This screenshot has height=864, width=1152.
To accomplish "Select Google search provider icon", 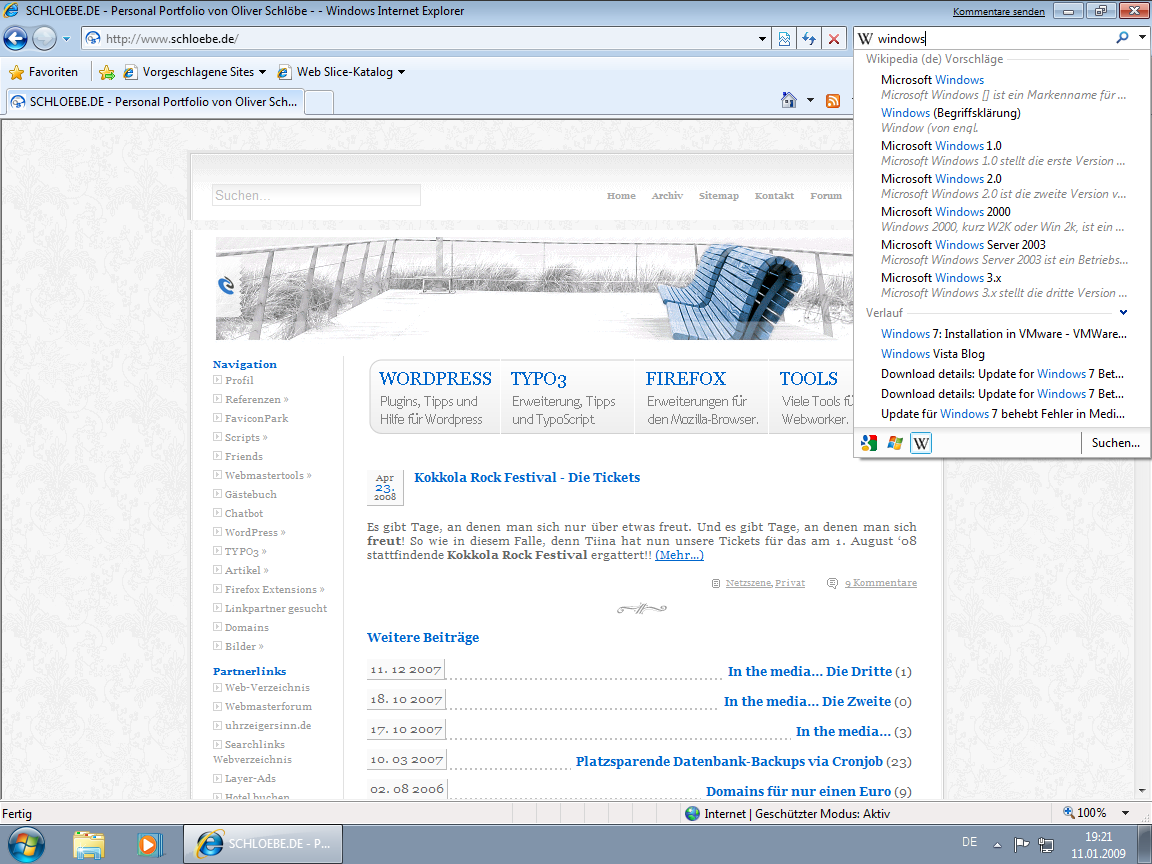I will point(869,443).
